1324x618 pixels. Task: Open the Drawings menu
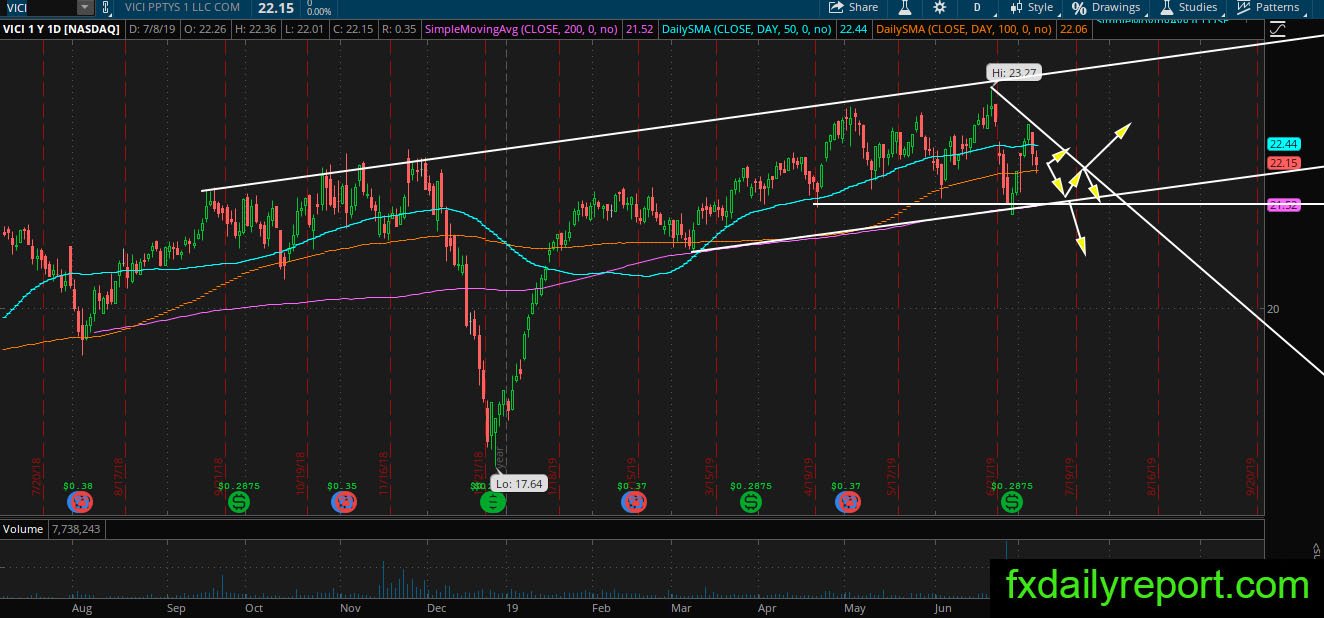pyautogui.click(x=1106, y=7)
